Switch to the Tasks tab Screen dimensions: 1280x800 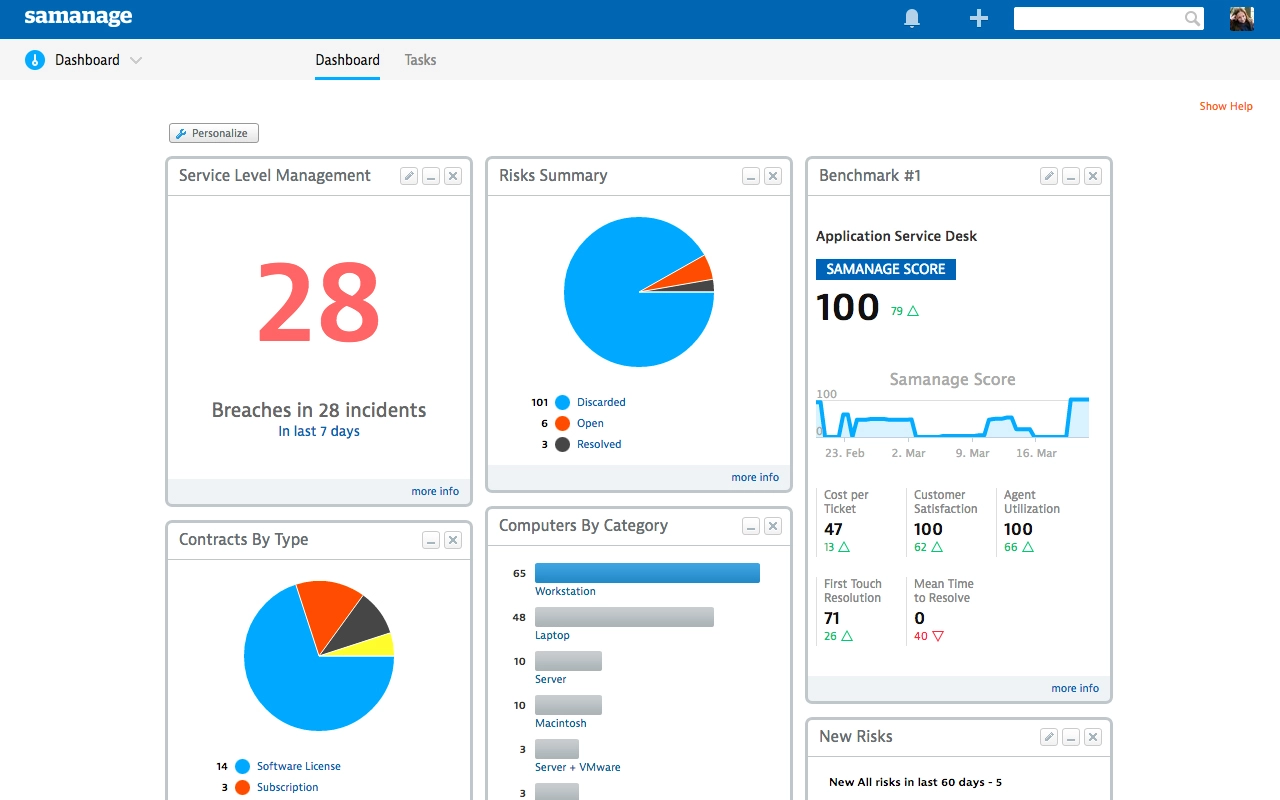[x=420, y=60]
